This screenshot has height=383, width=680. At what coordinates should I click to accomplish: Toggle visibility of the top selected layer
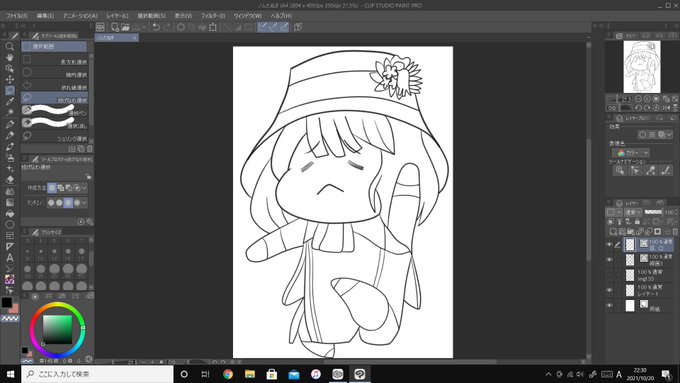click(609, 245)
